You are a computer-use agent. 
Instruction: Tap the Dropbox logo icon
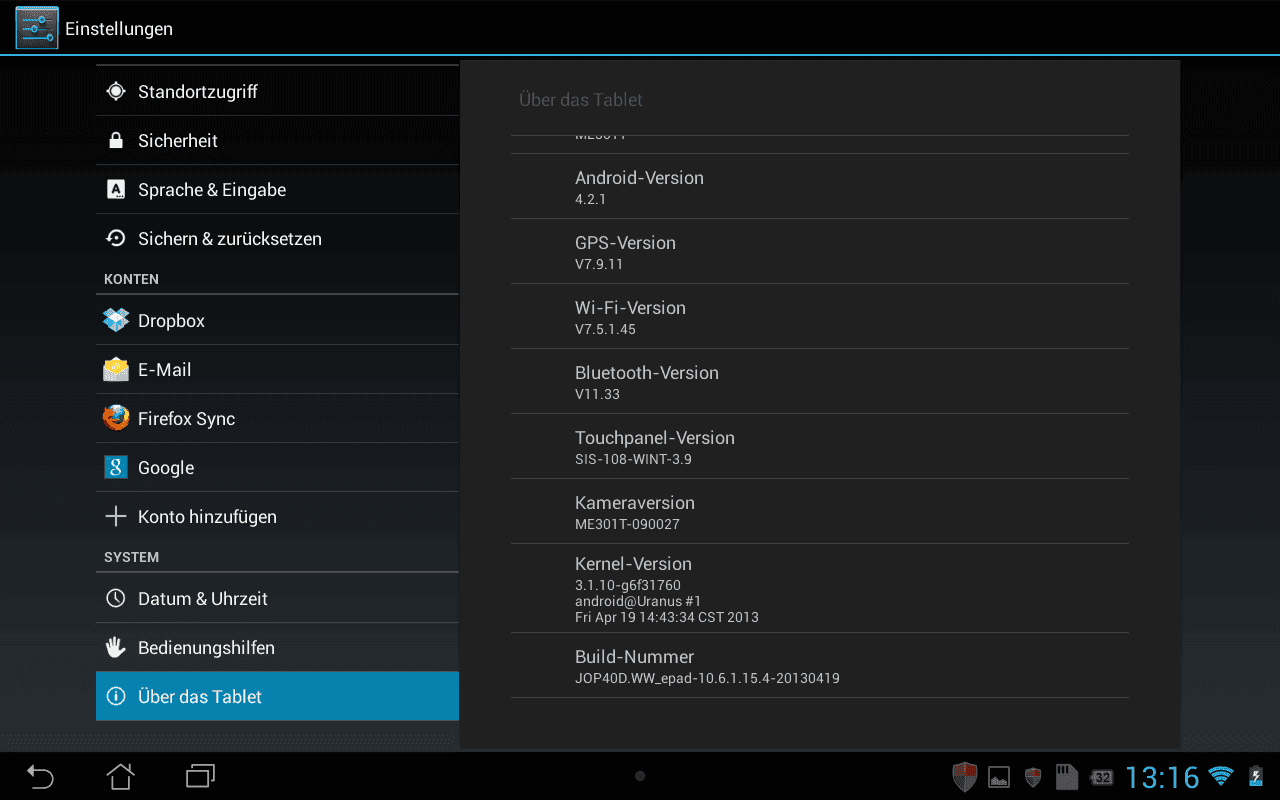tap(116, 320)
